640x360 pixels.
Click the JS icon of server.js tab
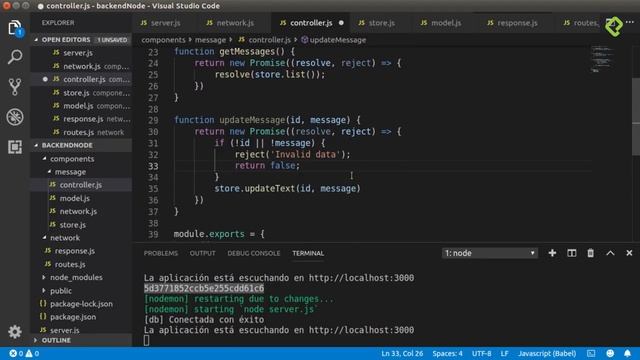[x=144, y=23]
